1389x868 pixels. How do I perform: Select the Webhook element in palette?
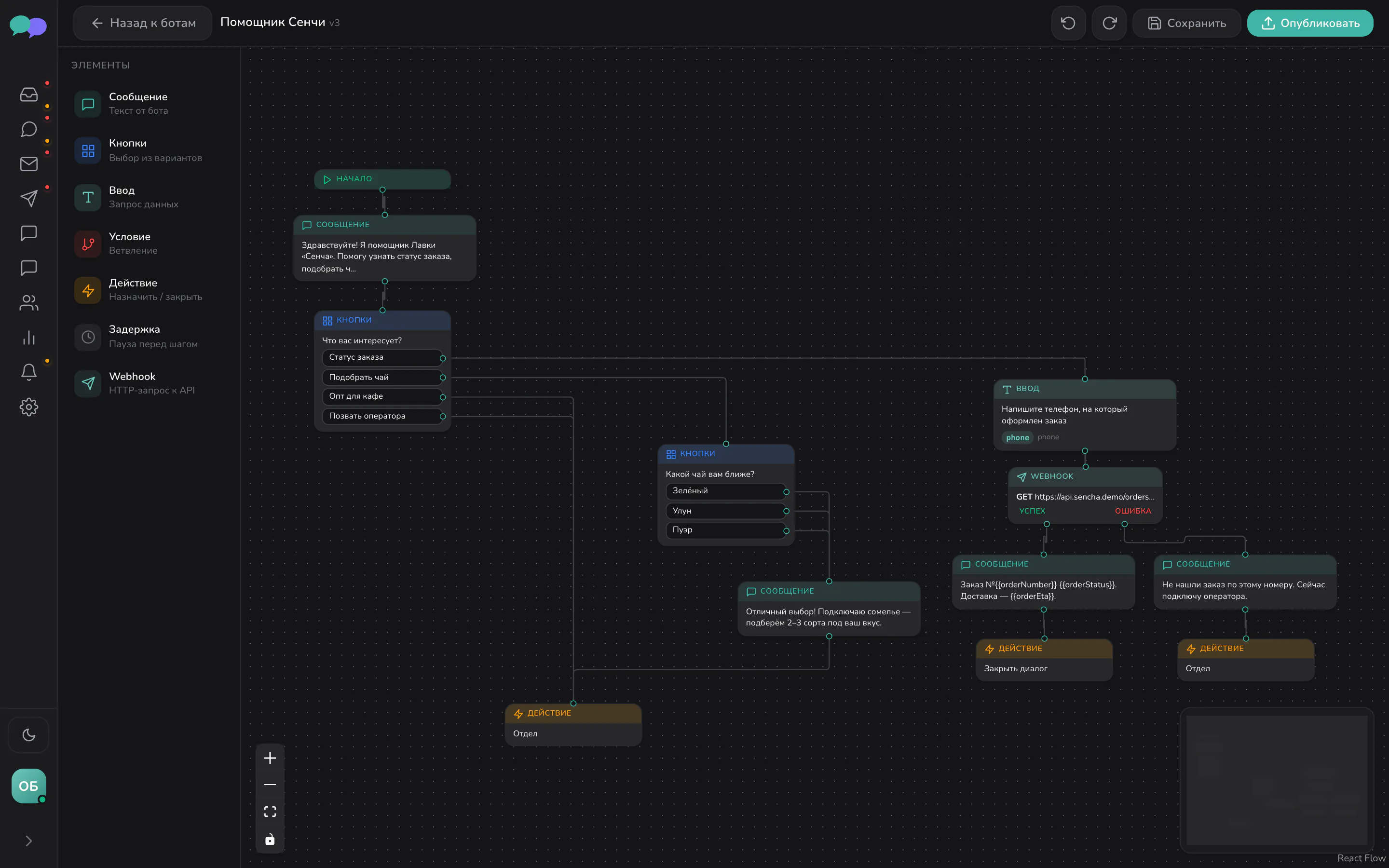[149, 383]
